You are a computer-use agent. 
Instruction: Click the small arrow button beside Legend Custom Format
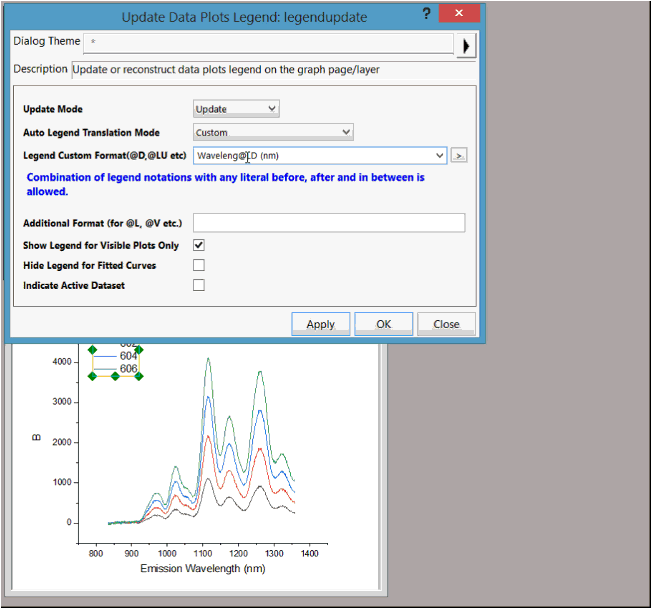click(459, 156)
